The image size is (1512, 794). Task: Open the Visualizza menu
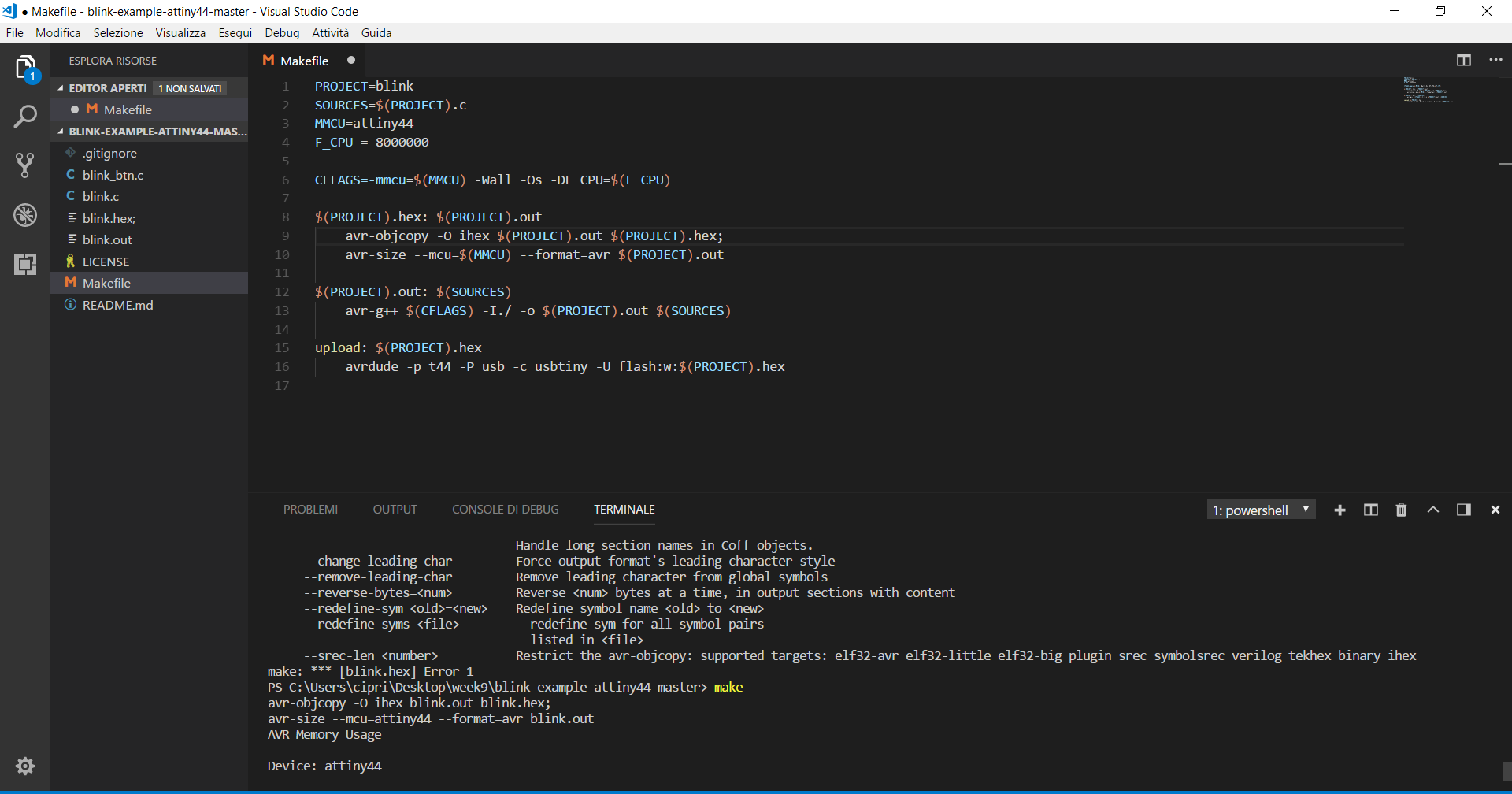[180, 32]
